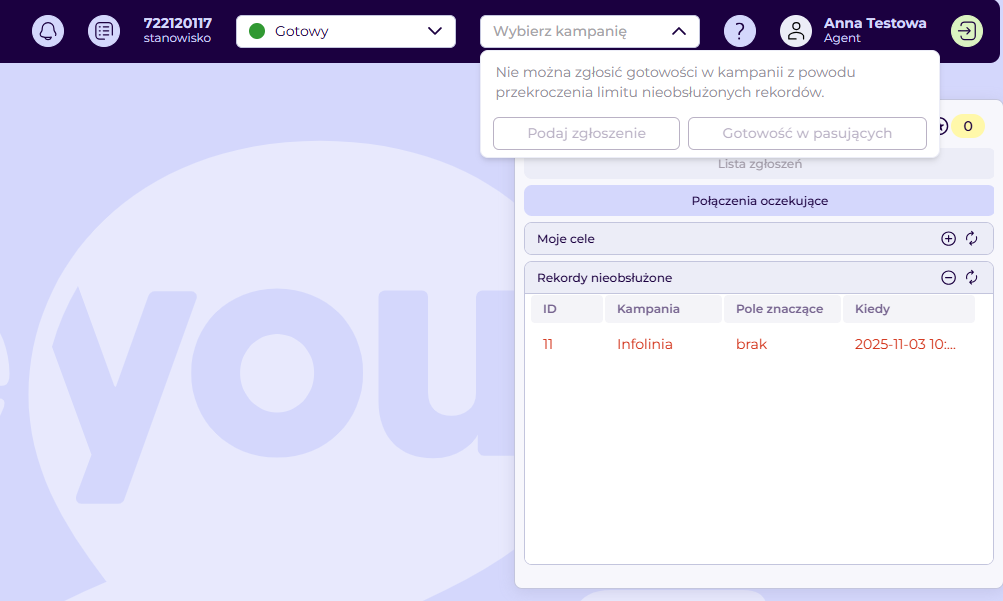The height and width of the screenshot is (601, 1003).
Task: Refresh the Moje cele section
Action: [972, 238]
